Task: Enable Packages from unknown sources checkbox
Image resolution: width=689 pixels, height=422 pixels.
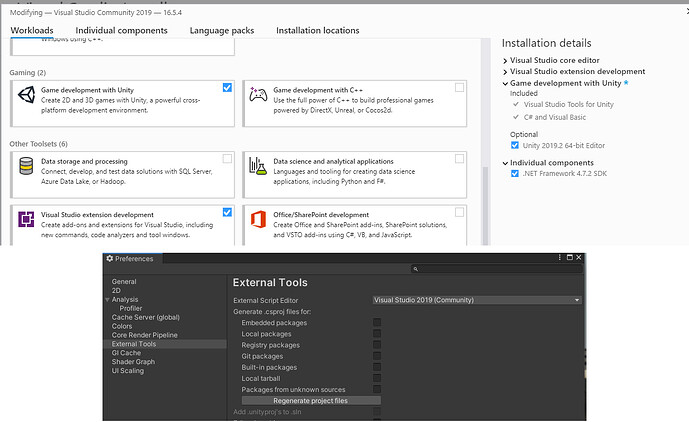Action: (377, 389)
